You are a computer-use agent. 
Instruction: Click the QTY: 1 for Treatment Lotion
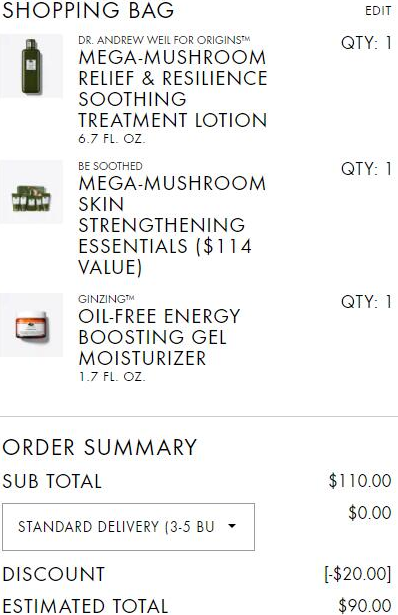pyautogui.click(x=366, y=43)
